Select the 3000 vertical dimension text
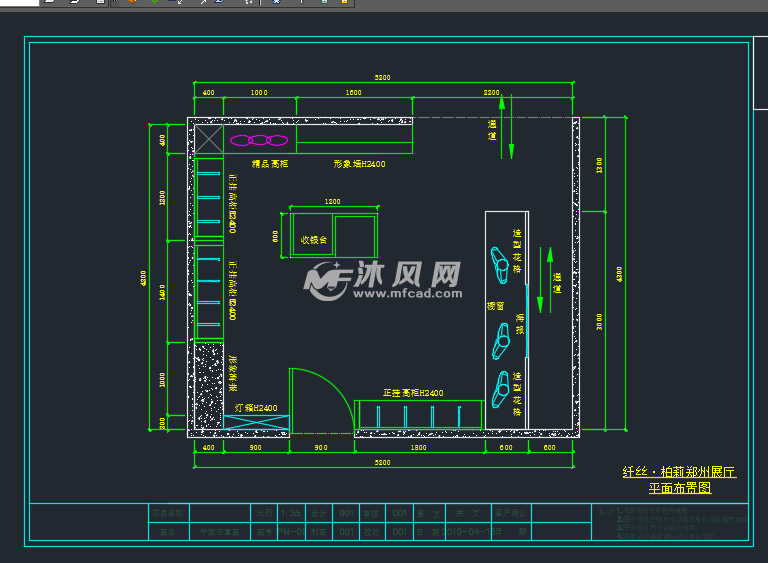This screenshot has height=563, width=768. pos(599,322)
